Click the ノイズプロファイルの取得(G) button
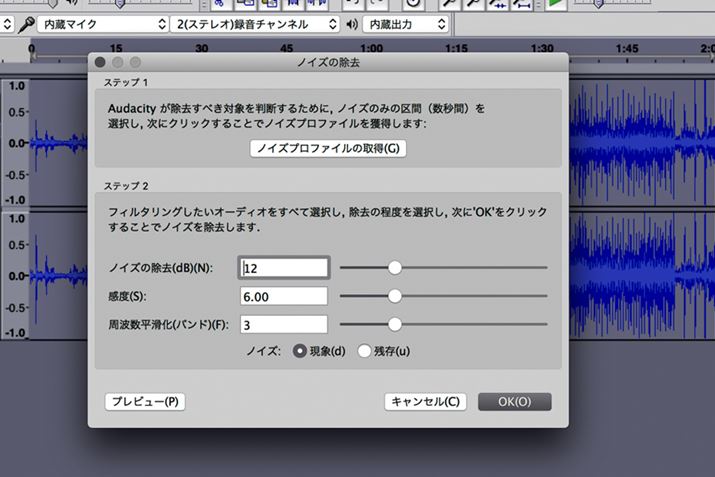This screenshot has width=715, height=477. point(328,148)
